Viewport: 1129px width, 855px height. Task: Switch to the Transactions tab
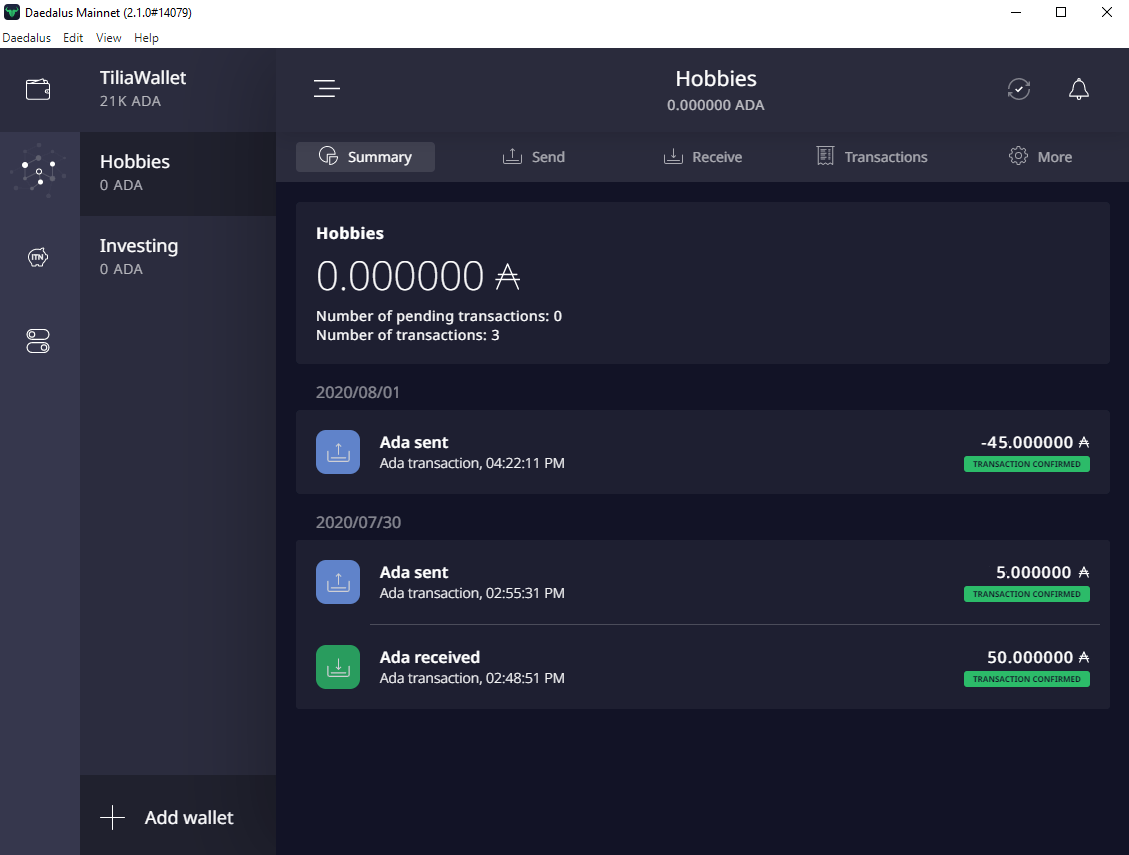coord(872,157)
